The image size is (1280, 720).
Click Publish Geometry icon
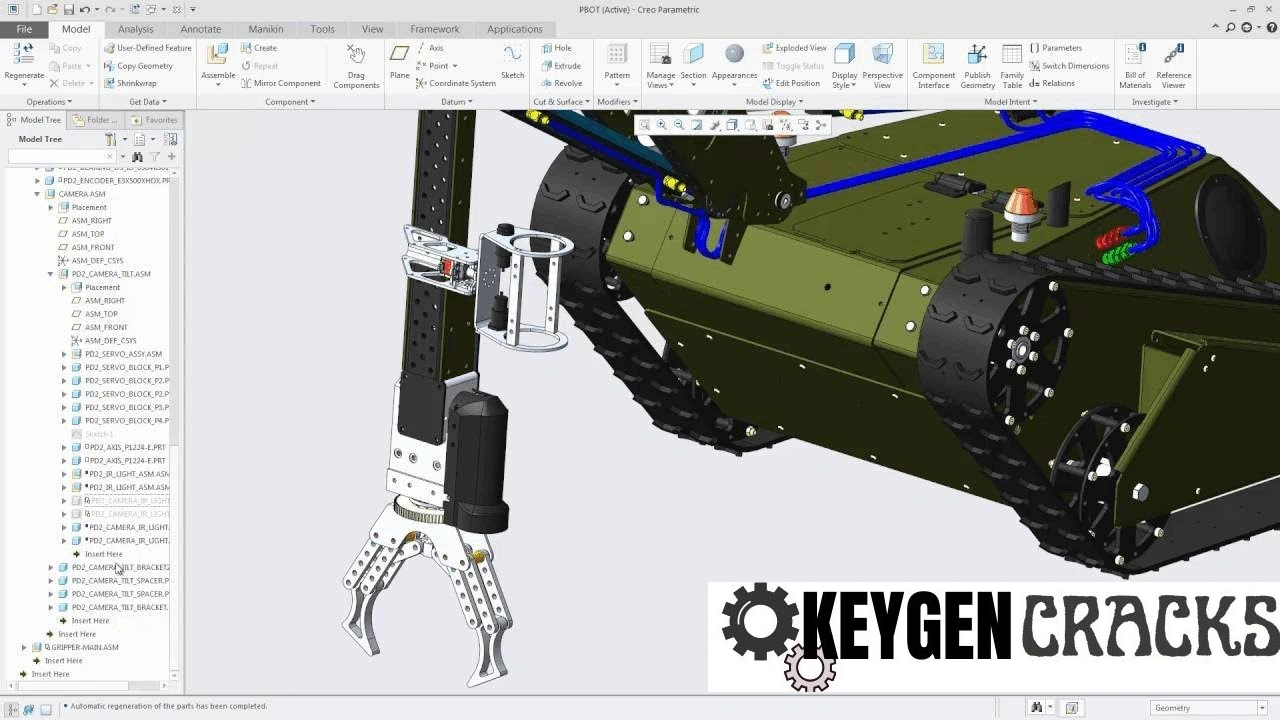click(977, 55)
